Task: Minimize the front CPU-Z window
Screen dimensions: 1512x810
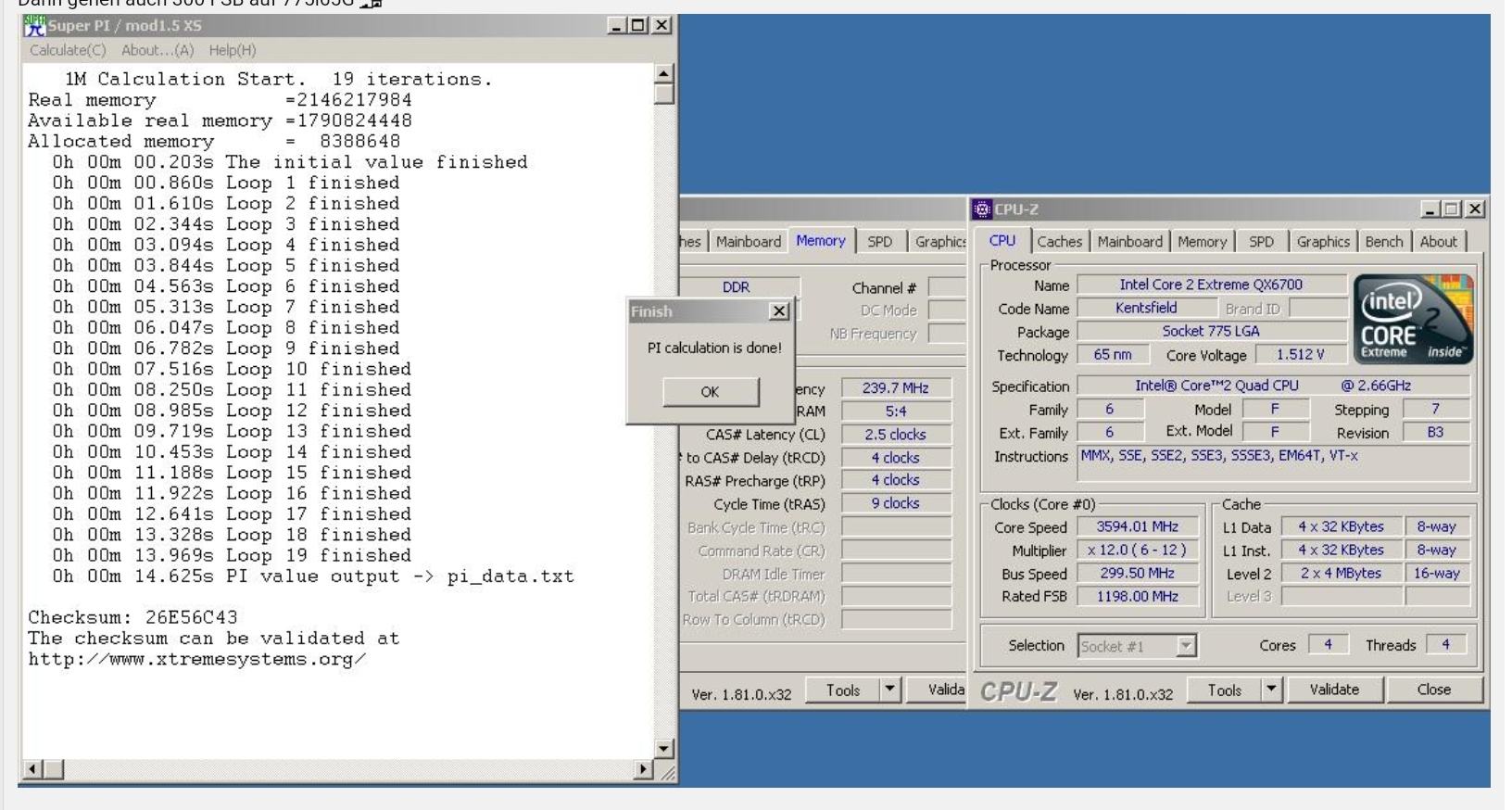Action: point(1431,210)
